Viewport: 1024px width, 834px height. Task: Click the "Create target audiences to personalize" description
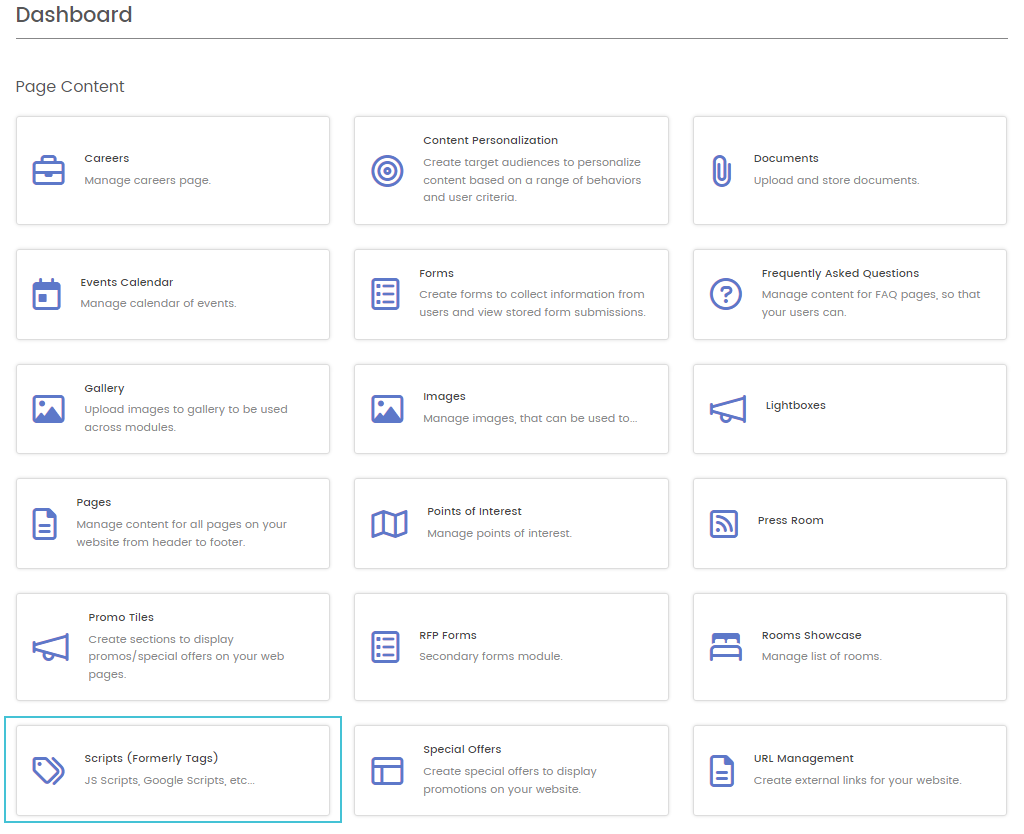point(532,180)
